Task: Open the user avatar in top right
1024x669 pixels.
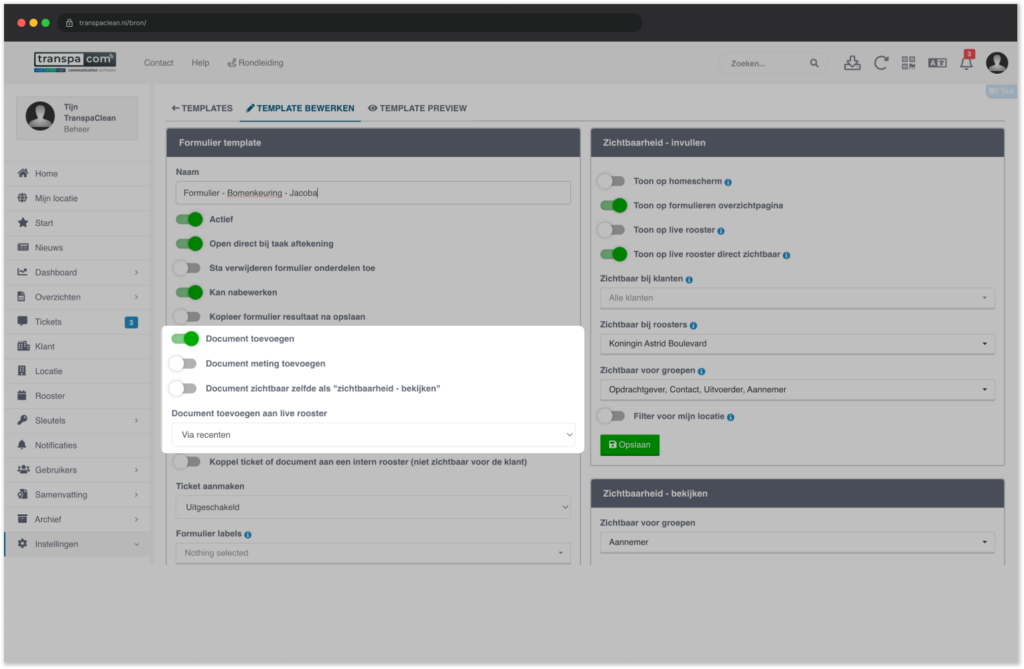Action: pos(997,63)
